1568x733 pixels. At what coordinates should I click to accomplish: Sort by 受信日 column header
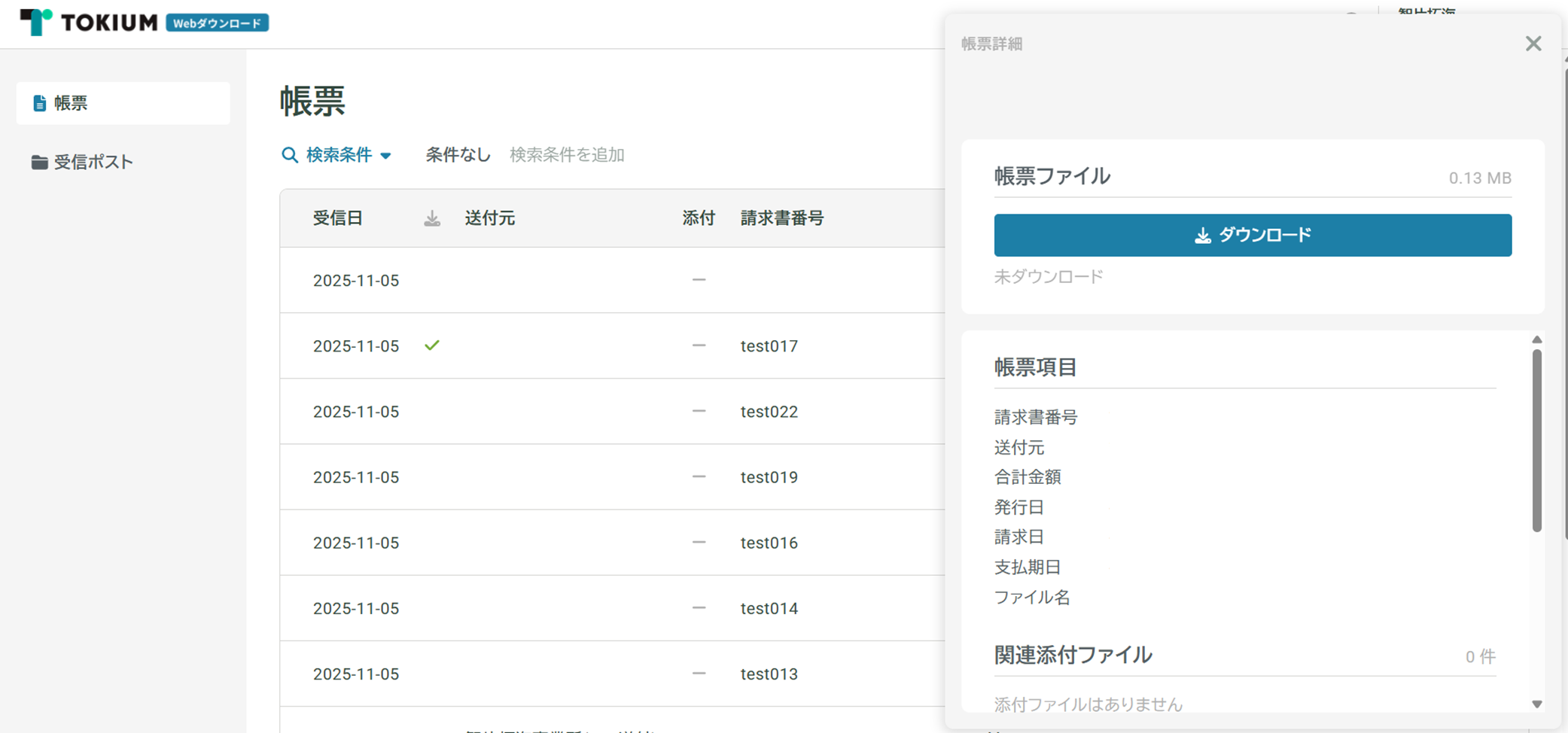(x=338, y=218)
